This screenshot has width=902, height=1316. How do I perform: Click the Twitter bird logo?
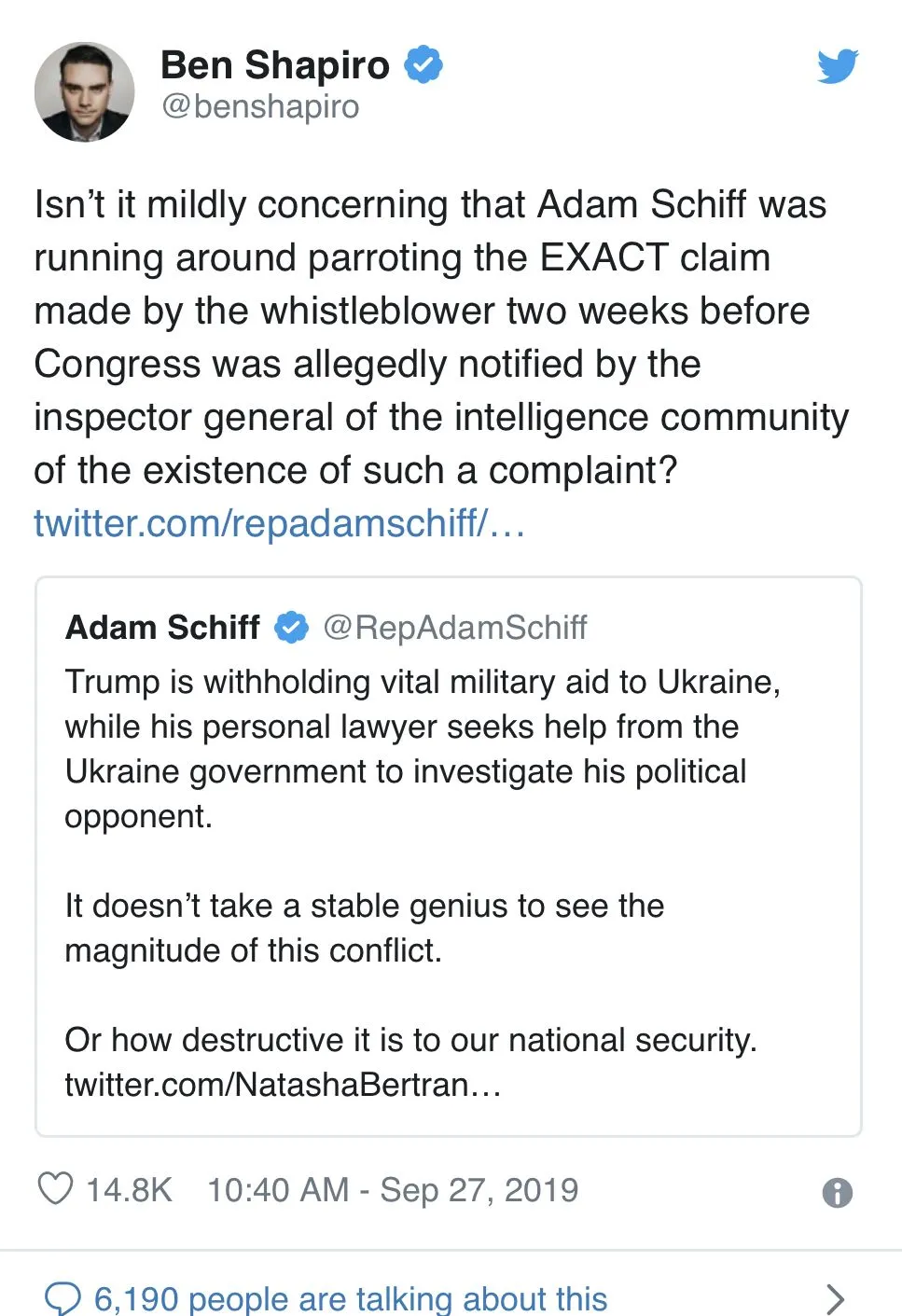[x=837, y=66]
